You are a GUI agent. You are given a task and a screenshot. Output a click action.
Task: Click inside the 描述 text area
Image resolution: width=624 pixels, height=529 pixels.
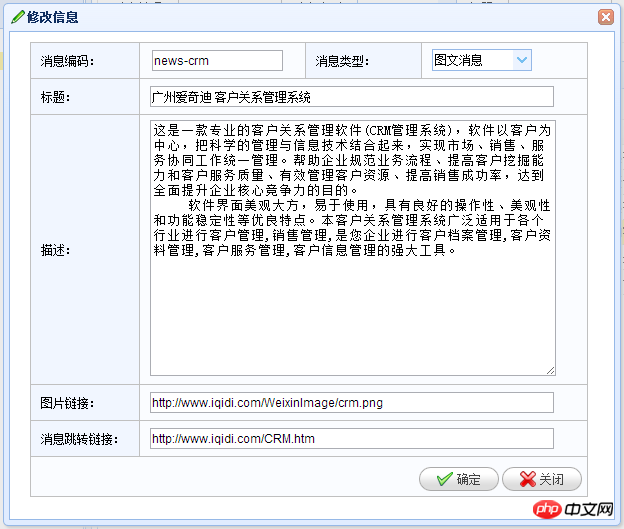[x=353, y=248]
